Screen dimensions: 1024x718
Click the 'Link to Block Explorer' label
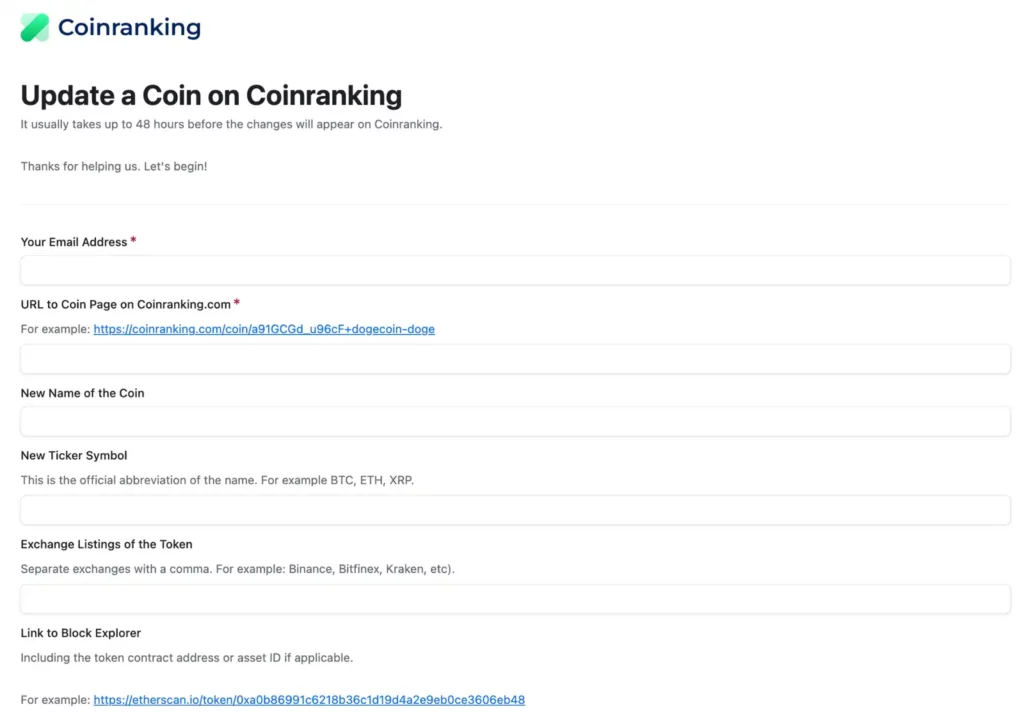tap(80, 633)
